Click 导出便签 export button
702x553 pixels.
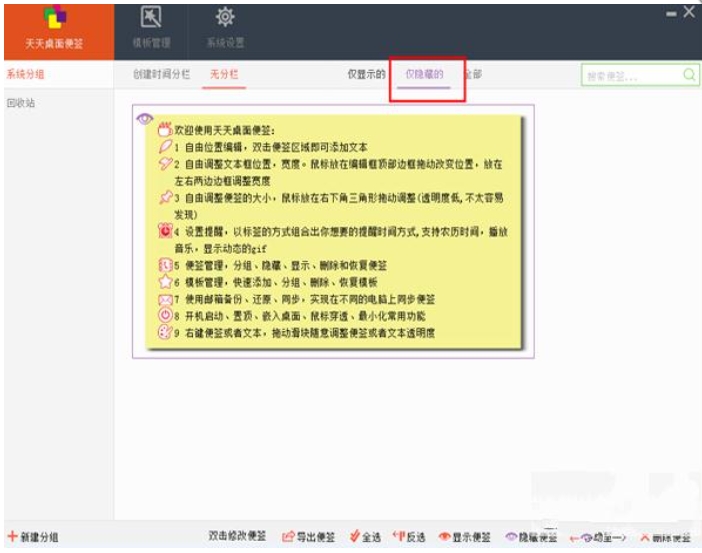coord(308,536)
